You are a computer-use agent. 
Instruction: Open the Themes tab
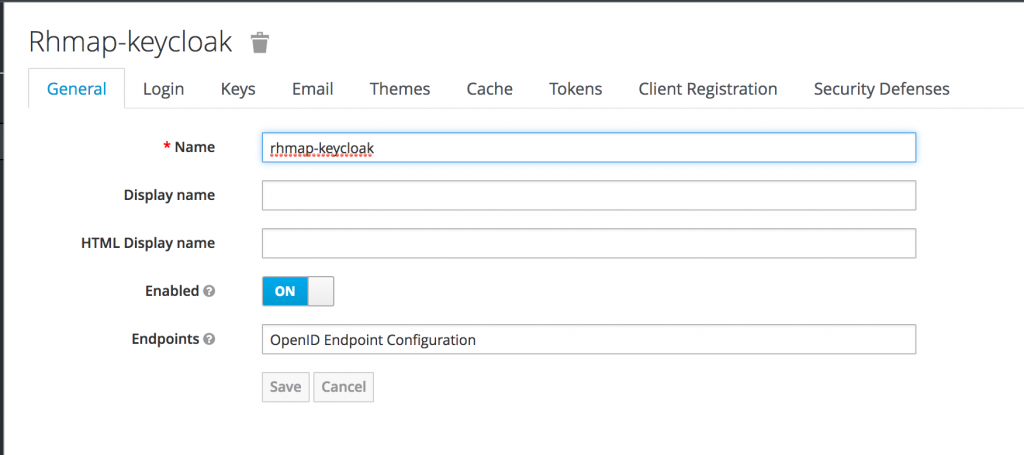coord(400,89)
